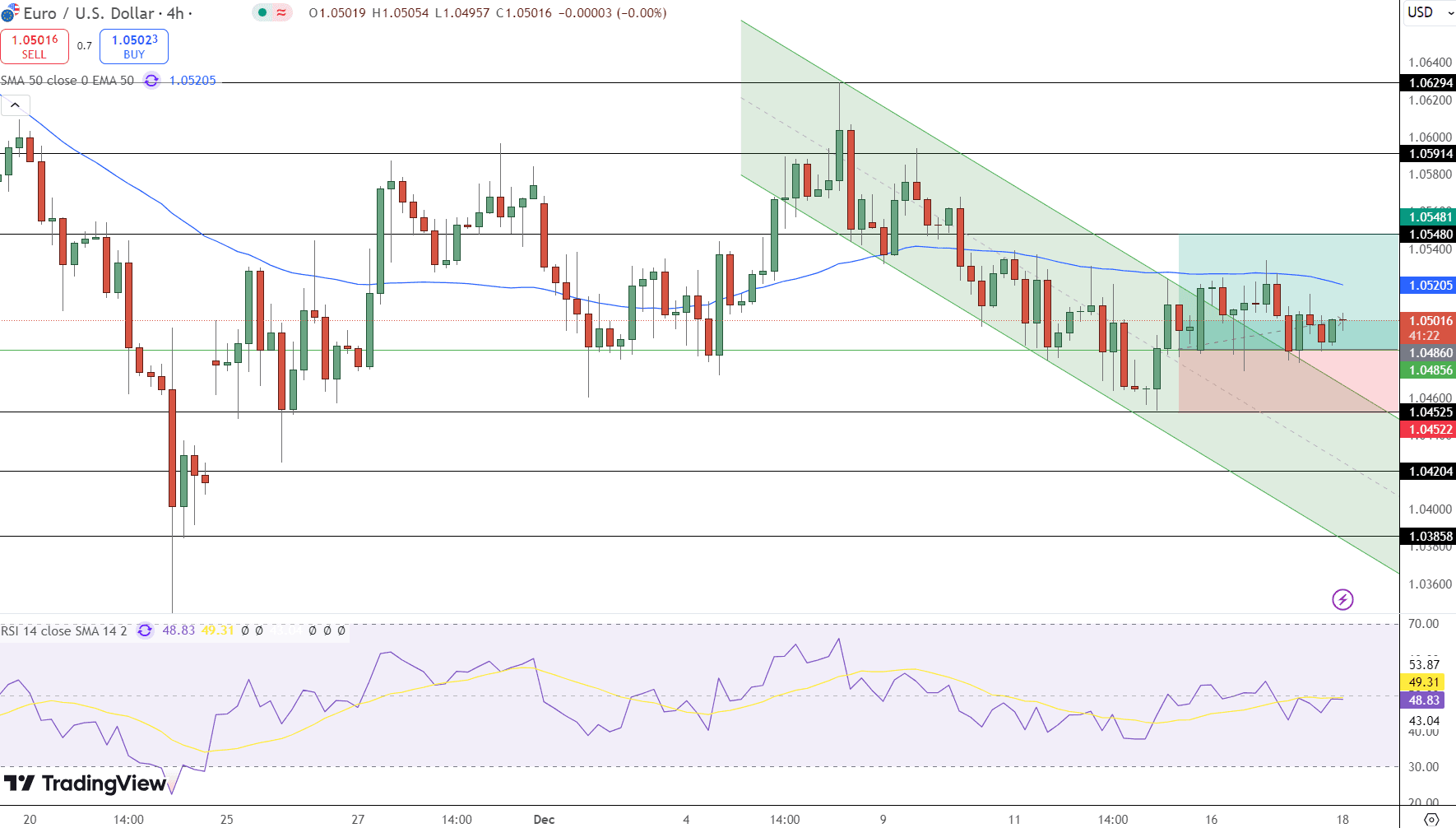This screenshot has width=1456, height=828.
Task: Click the 1.05914 price level label
Action: click(1428, 154)
